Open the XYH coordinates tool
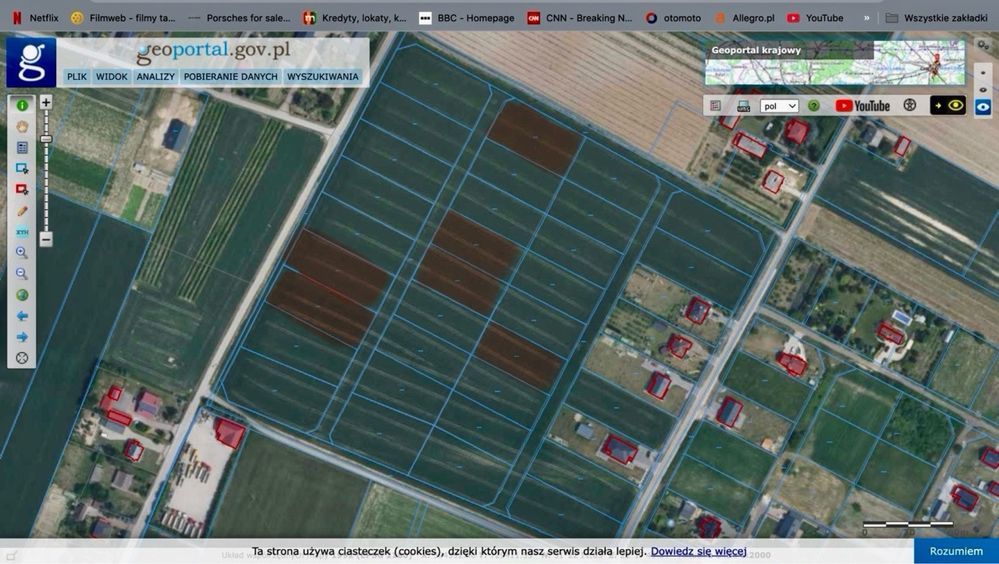The width and height of the screenshot is (999, 564). click(x=22, y=232)
